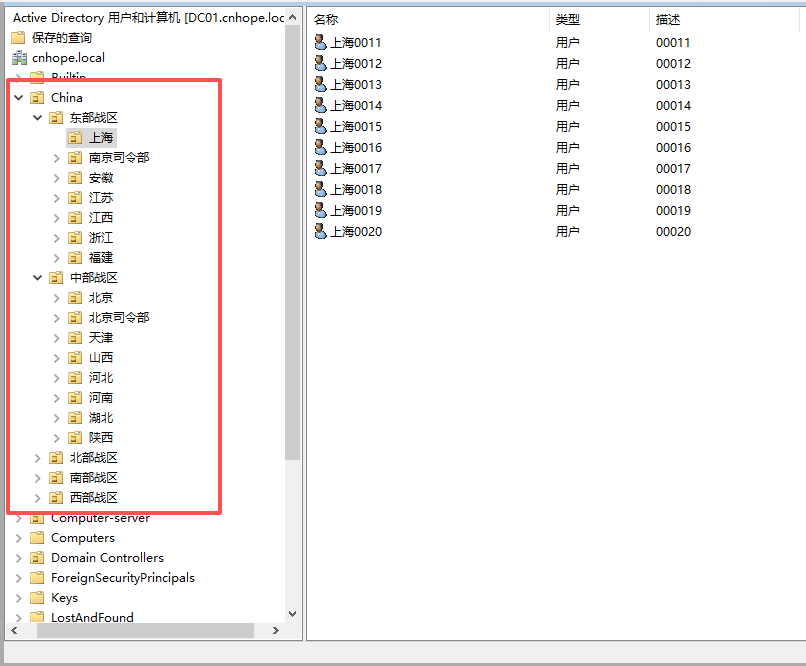The image size is (806, 666).
Task: Sort by the 描述 column header
Action: (x=724, y=20)
